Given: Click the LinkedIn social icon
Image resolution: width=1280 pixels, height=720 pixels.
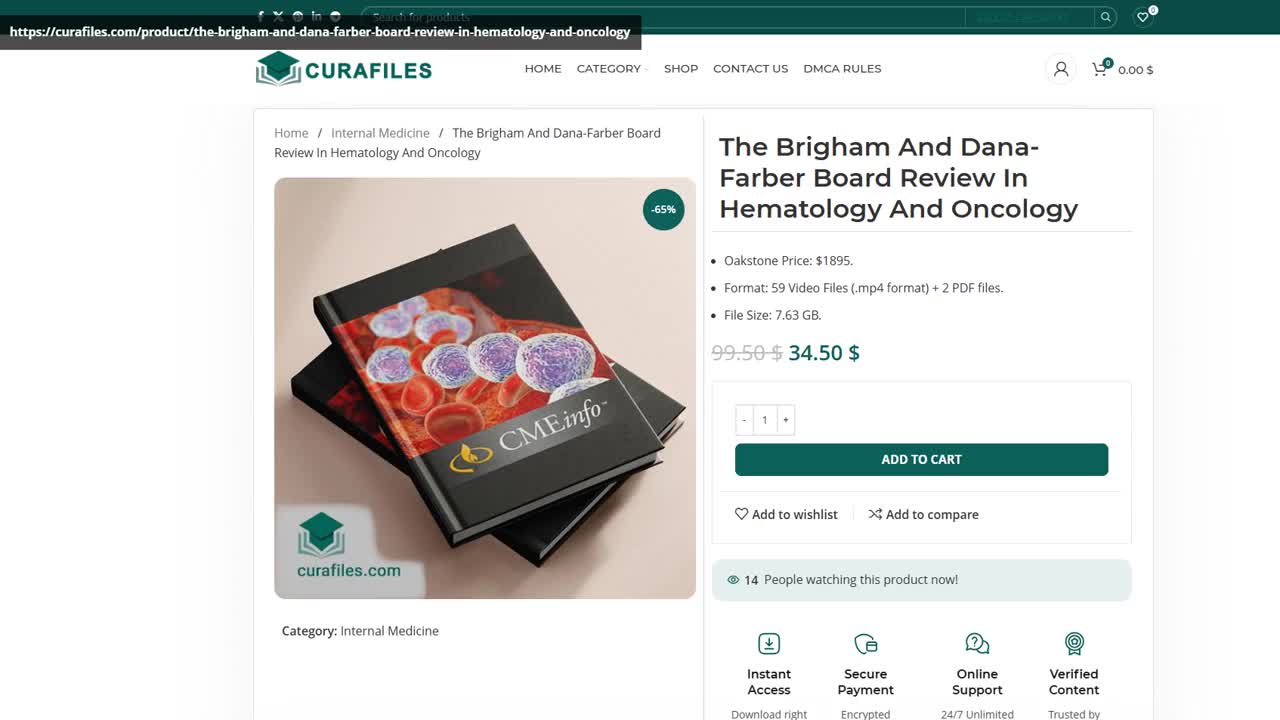Looking at the screenshot, I should pyautogui.click(x=316, y=16).
